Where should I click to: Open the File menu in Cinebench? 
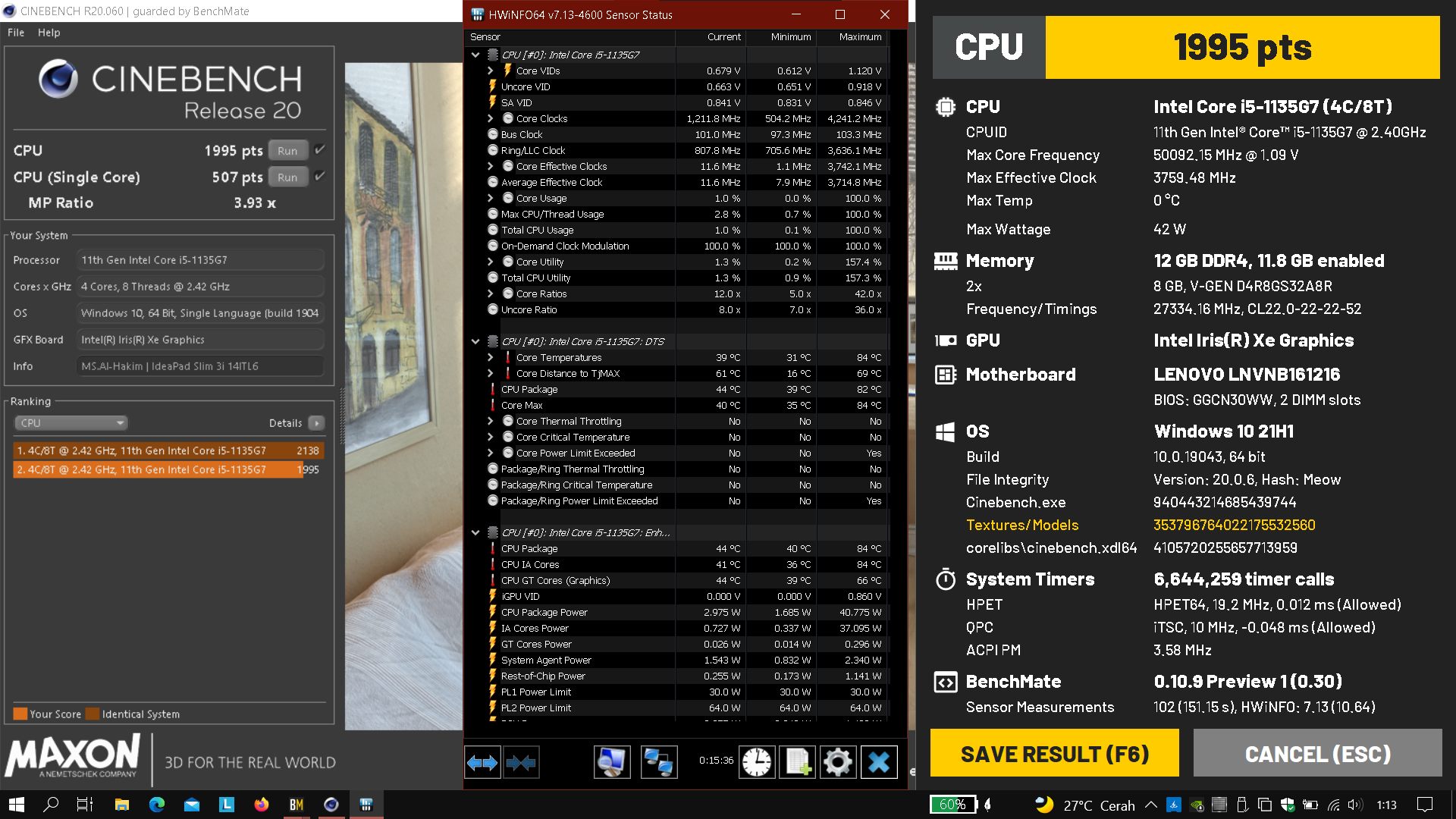pos(16,33)
